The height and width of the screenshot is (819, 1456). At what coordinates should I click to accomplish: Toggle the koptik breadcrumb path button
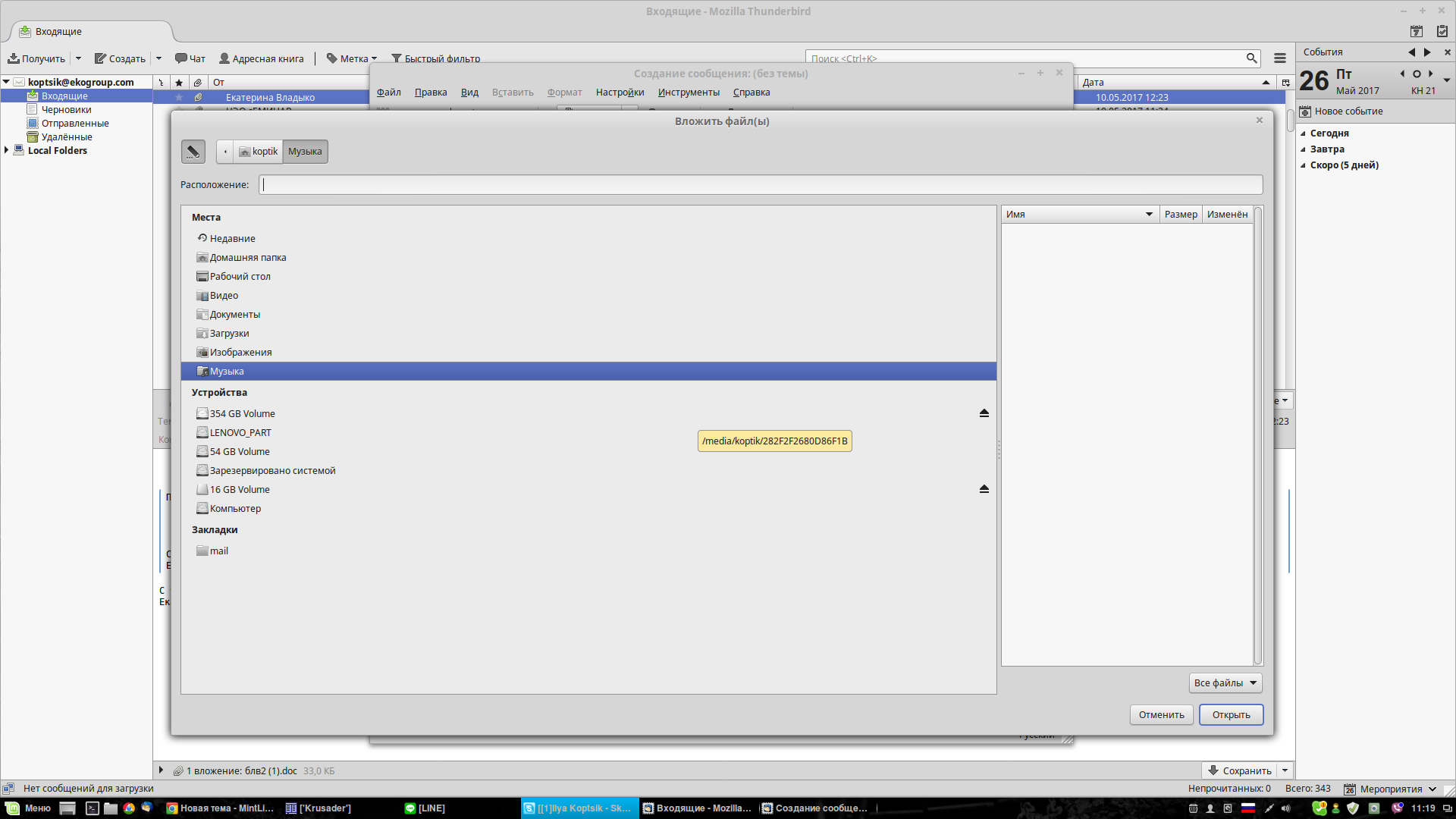point(259,152)
